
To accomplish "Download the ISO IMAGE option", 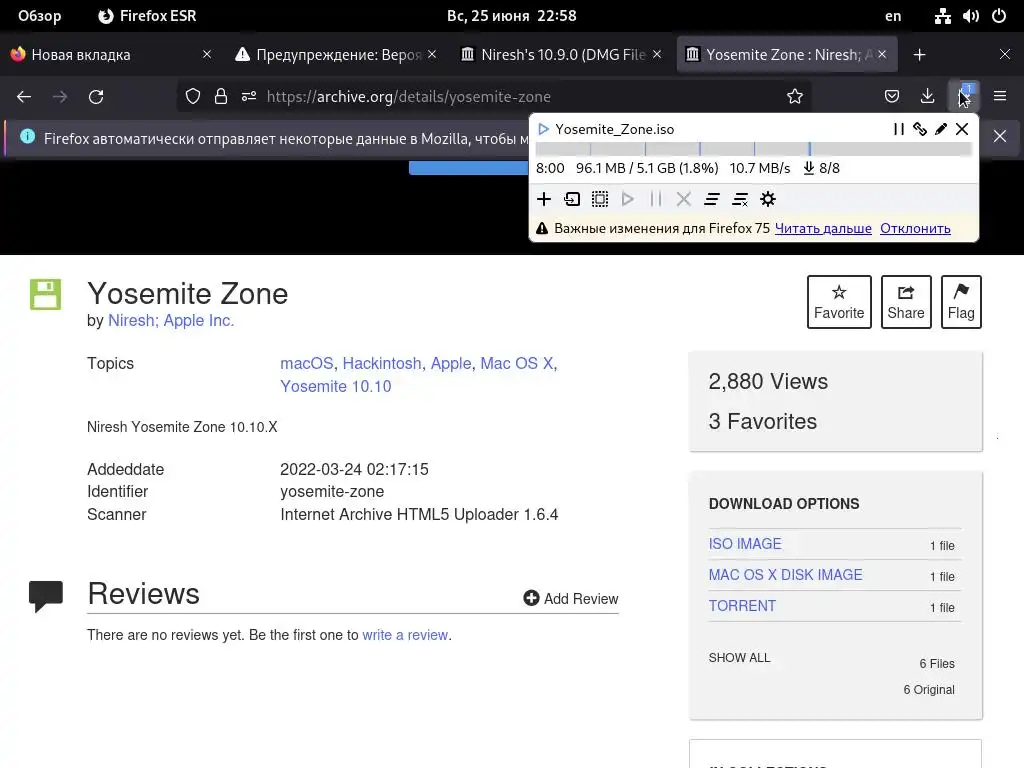I will [x=745, y=544].
